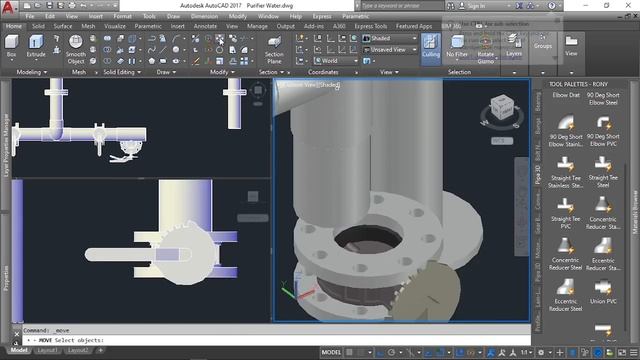Click the Customization menu icon in status bar
Screen dimensions: 640x360
633,352
